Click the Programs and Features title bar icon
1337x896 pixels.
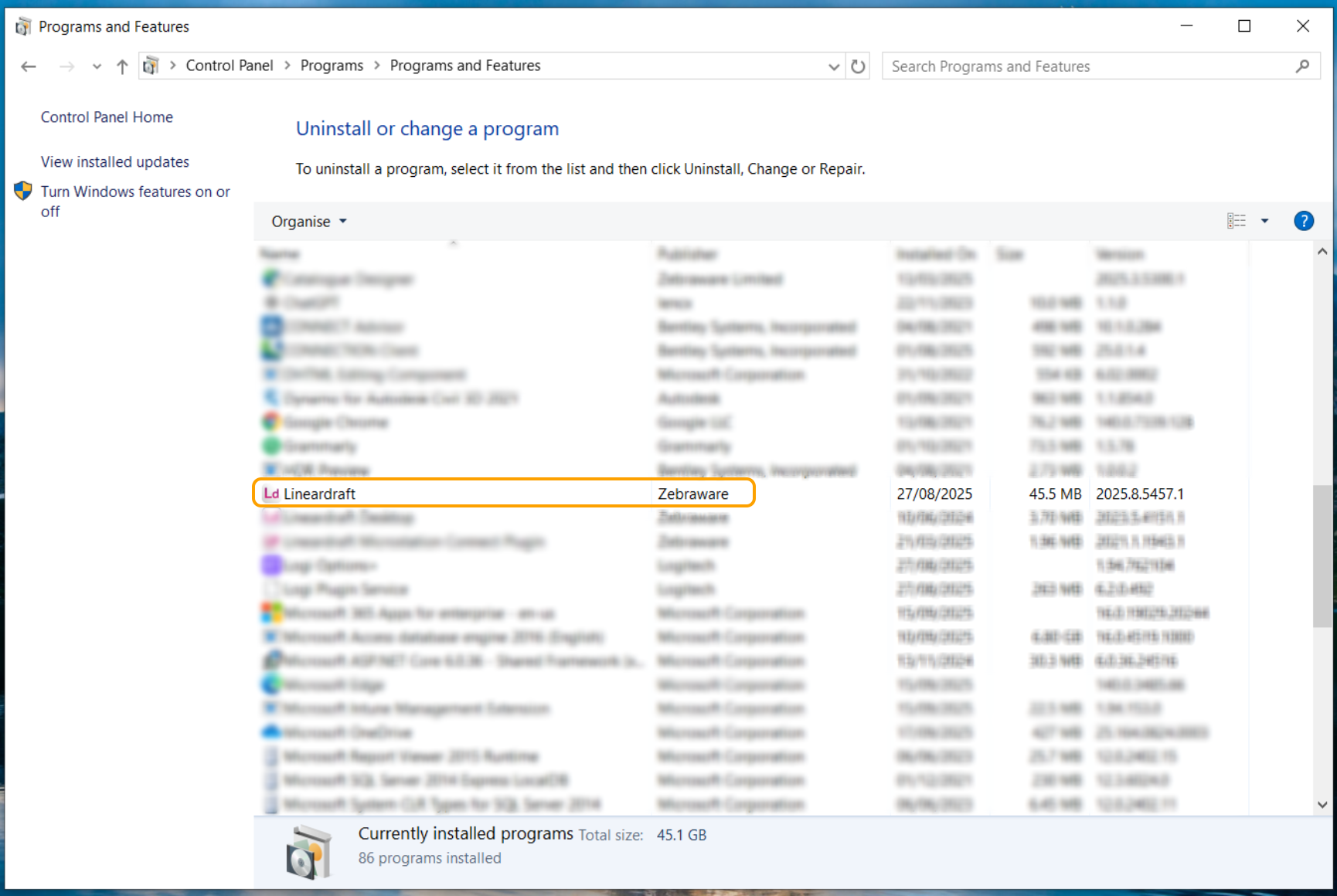tap(23, 27)
